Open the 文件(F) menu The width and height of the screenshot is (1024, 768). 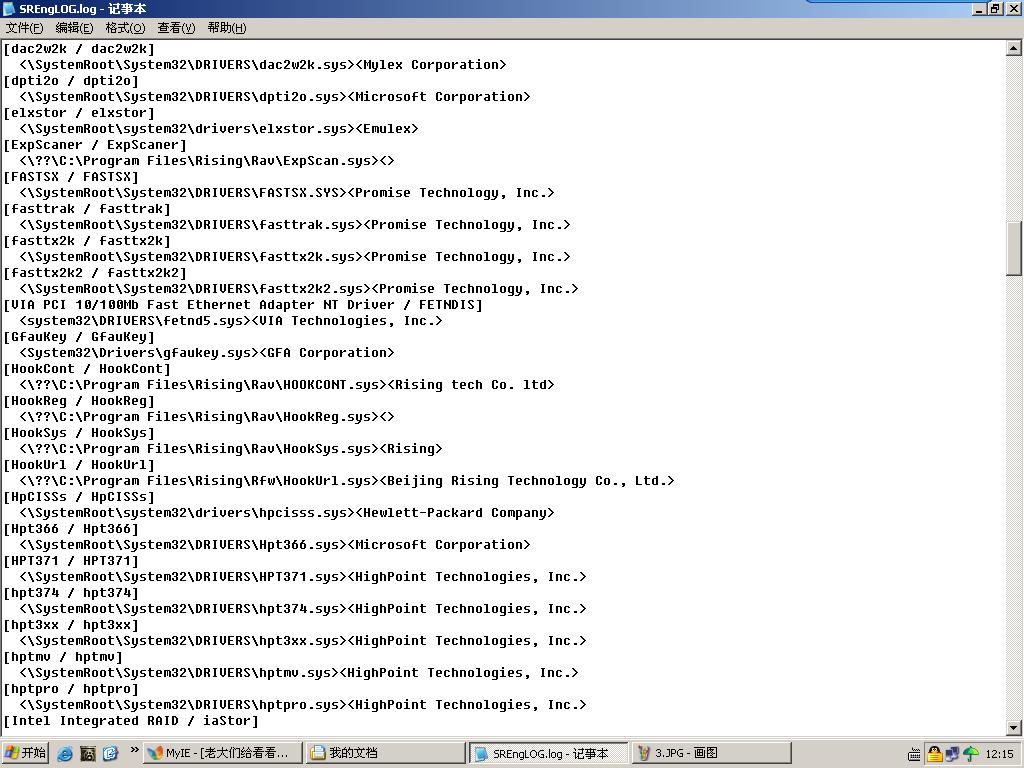coord(24,27)
